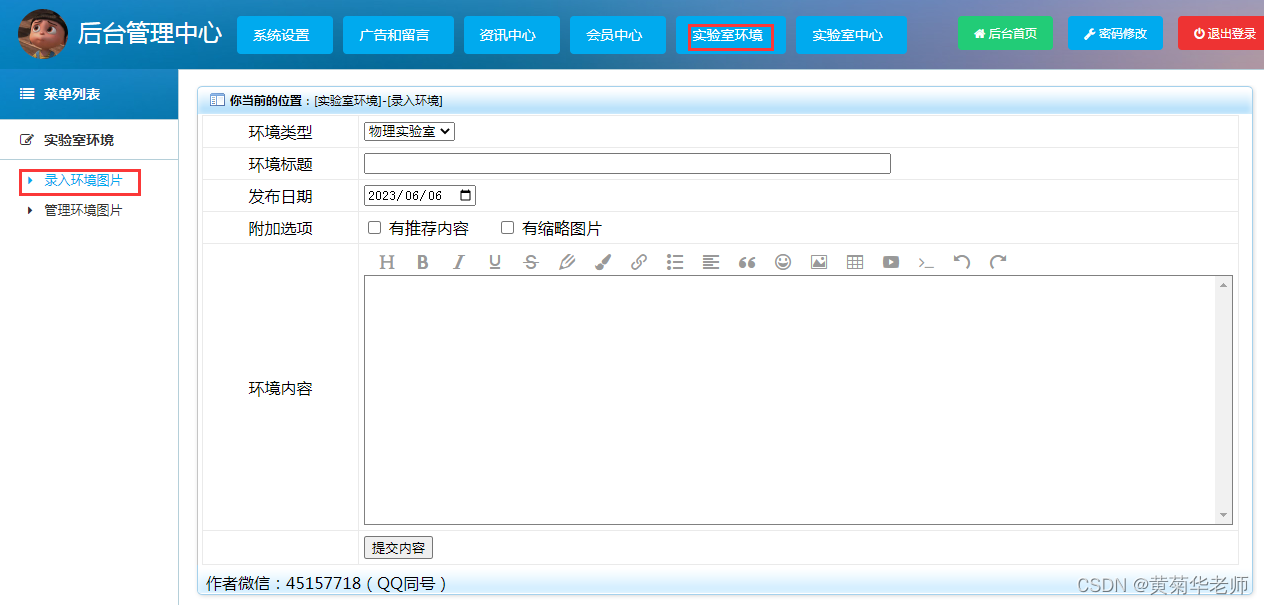The width and height of the screenshot is (1264, 605).
Task: Open the 实验室环境 menu
Action: click(x=730, y=35)
